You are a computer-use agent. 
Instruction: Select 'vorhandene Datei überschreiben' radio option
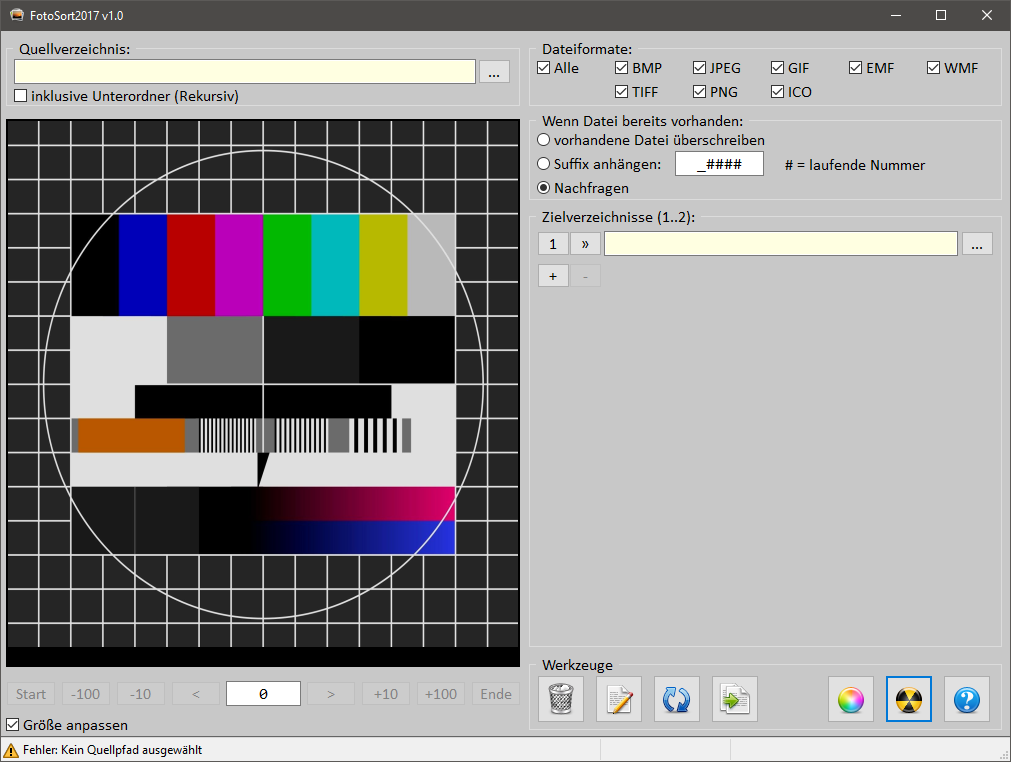point(544,140)
